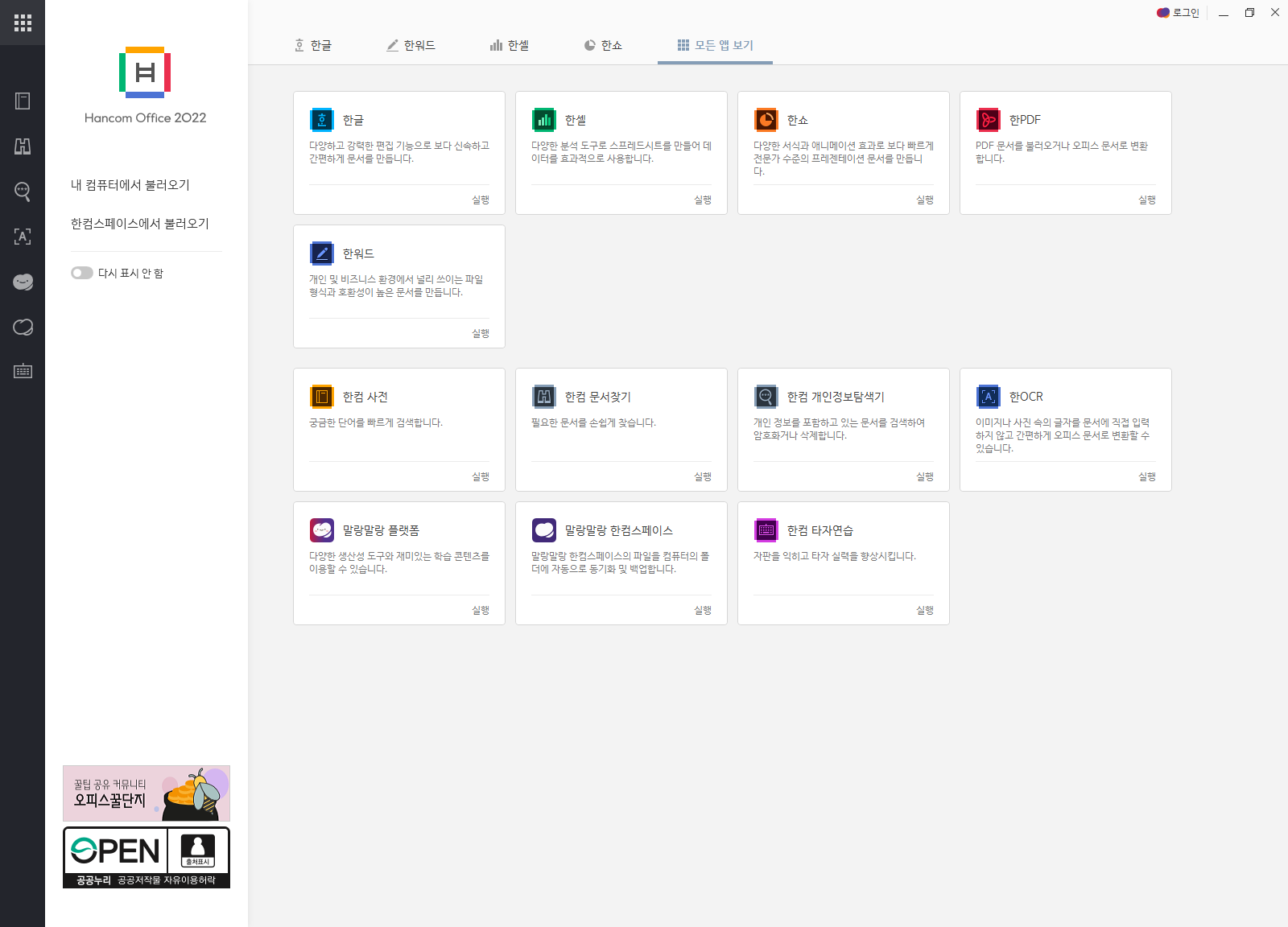Run 한컴 문서찾기 with its 실행 button

[703, 476]
